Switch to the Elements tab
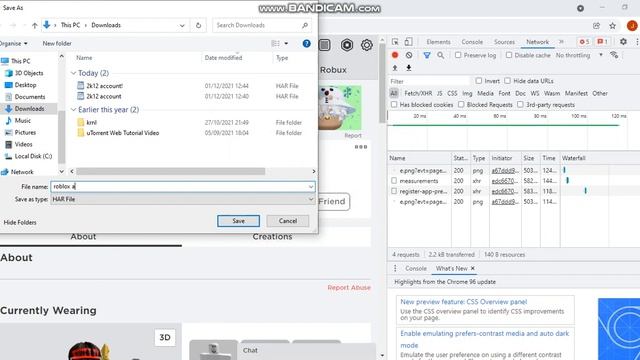Viewport: 640px width, 360px height. (x=438, y=42)
